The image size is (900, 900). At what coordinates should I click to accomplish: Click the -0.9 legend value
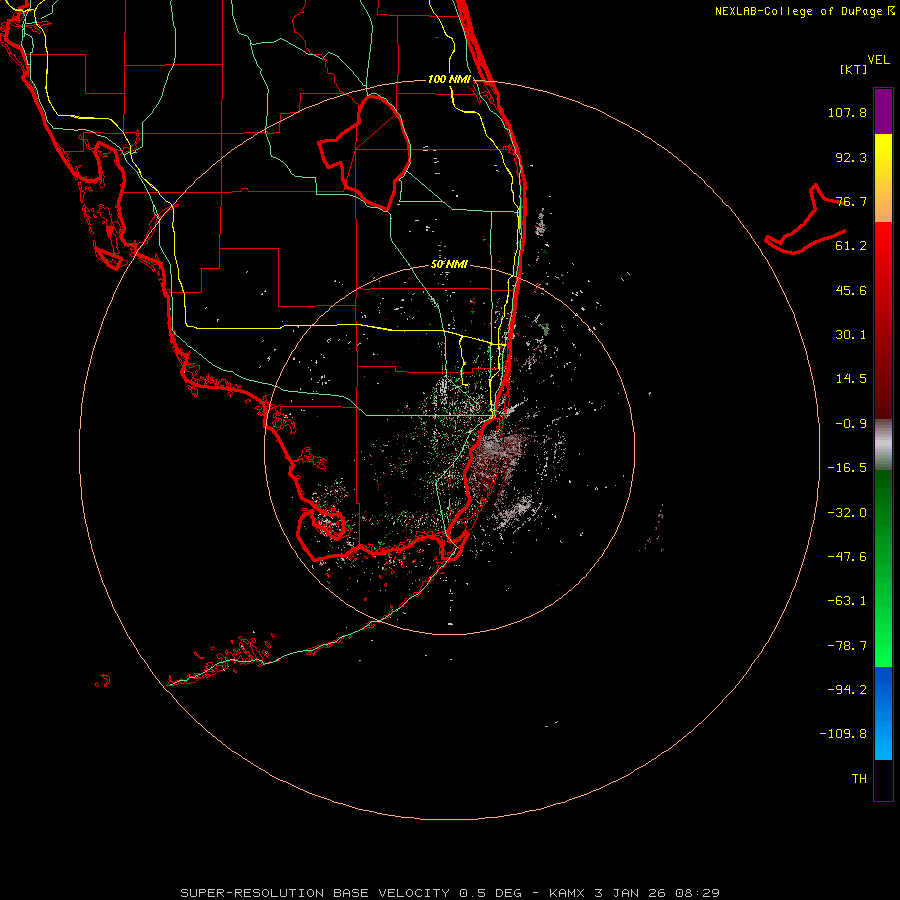(851, 424)
